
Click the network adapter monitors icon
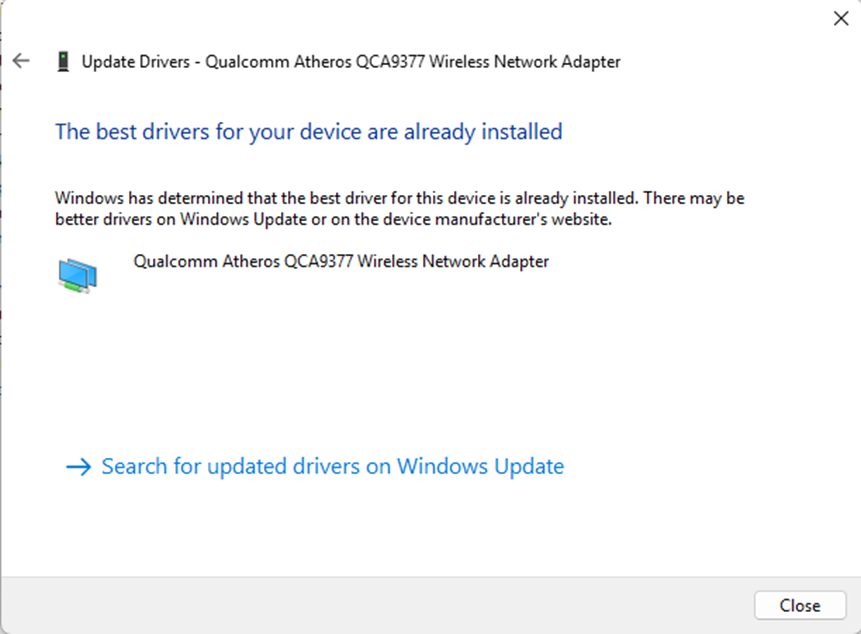pyautogui.click(x=77, y=274)
